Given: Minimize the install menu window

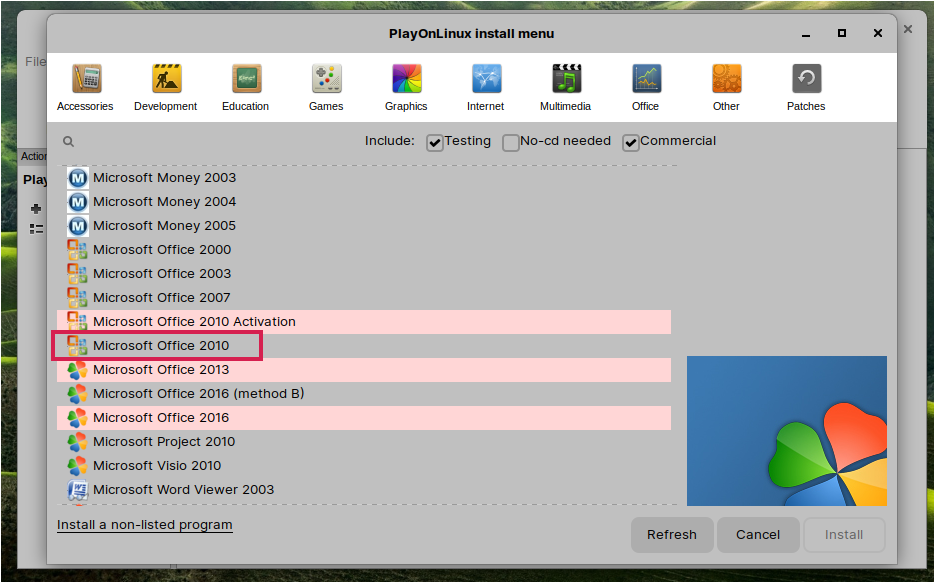Looking at the screenshot, I should point(806,35).
